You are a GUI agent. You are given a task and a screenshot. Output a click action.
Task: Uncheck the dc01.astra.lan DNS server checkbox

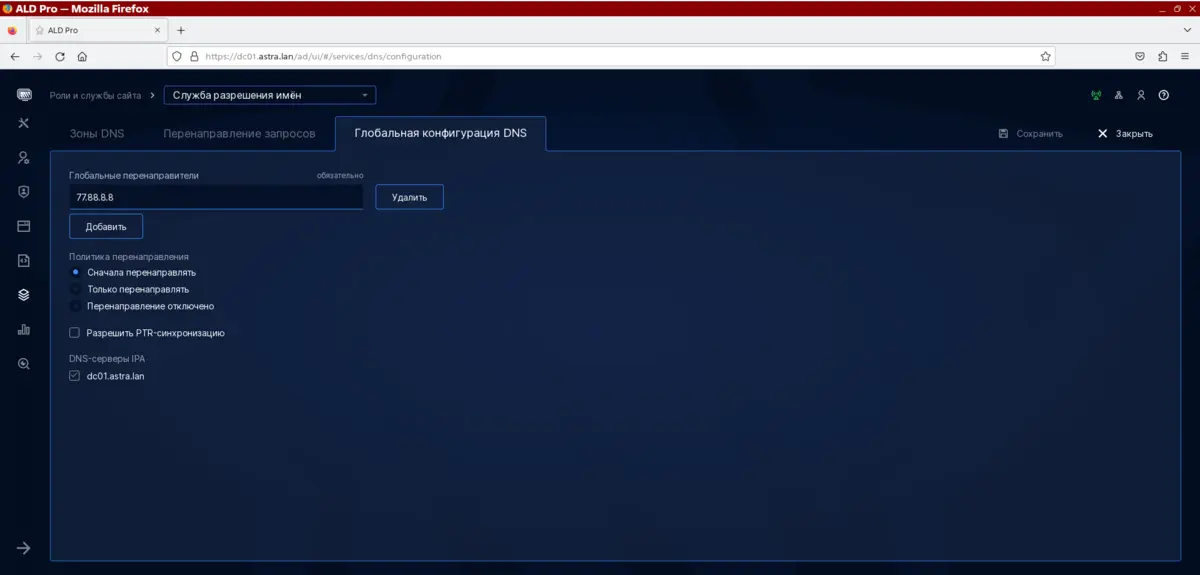click(x=74, y=376)
